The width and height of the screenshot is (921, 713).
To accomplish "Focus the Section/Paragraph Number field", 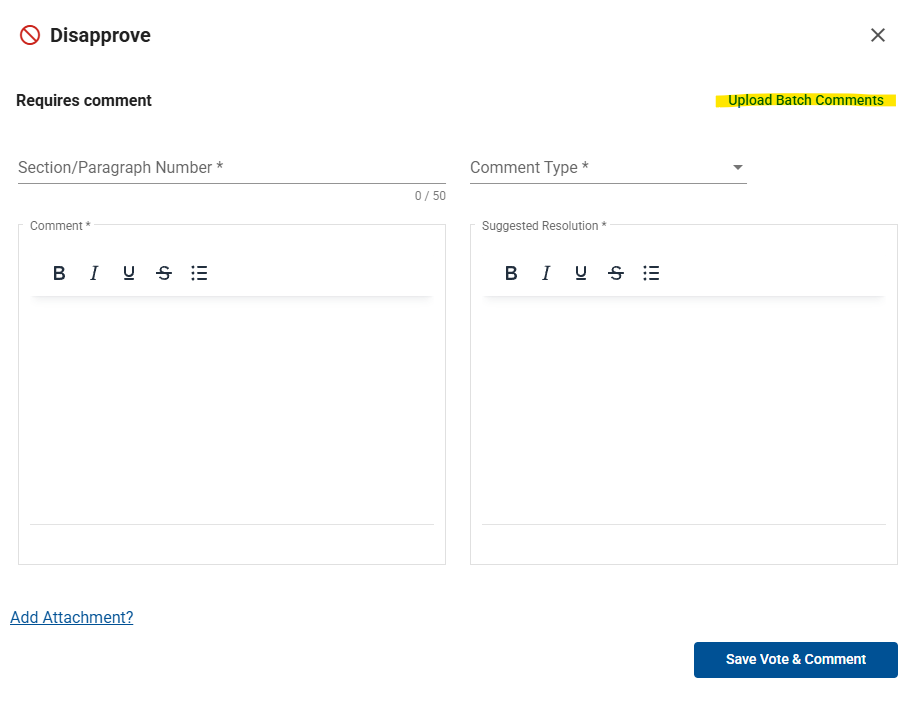I will click(x=231, y=168).
